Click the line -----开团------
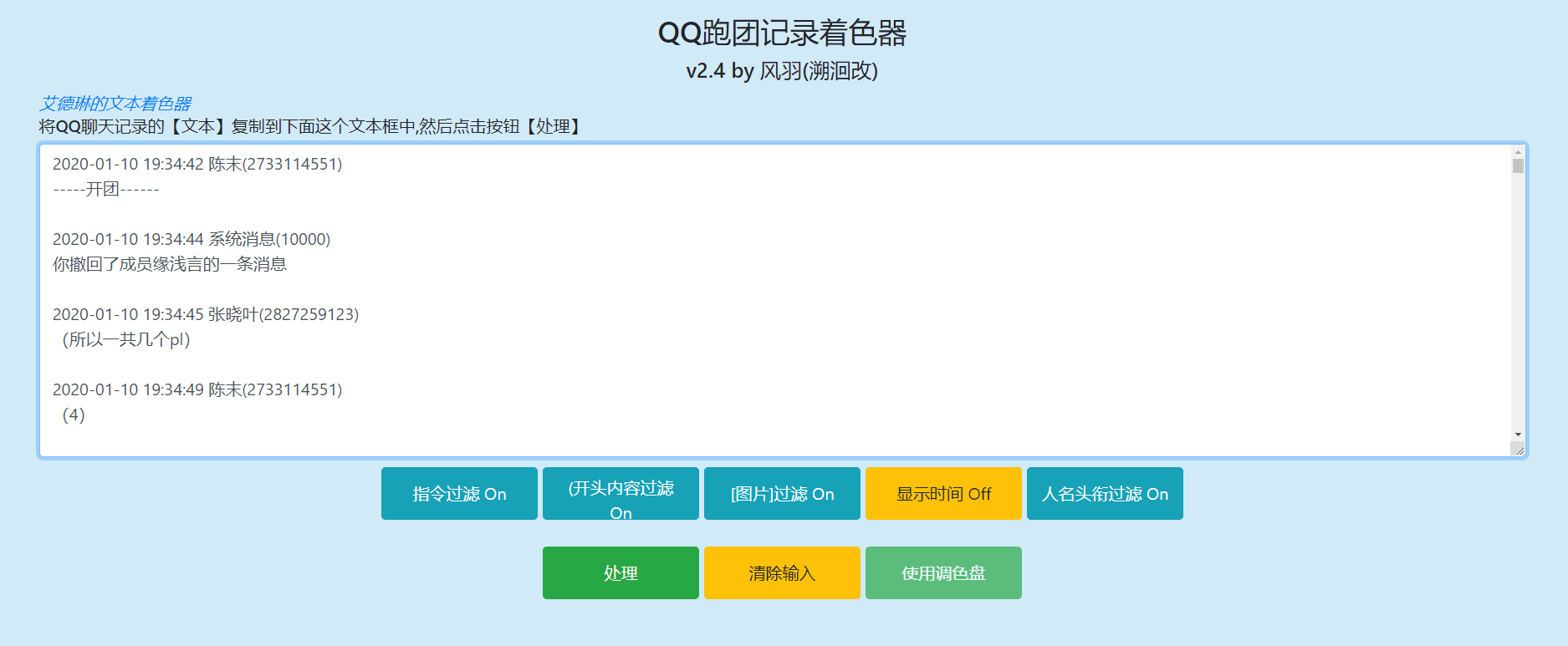This screenshot has height=646, width=1568. [x=106, y=189]
